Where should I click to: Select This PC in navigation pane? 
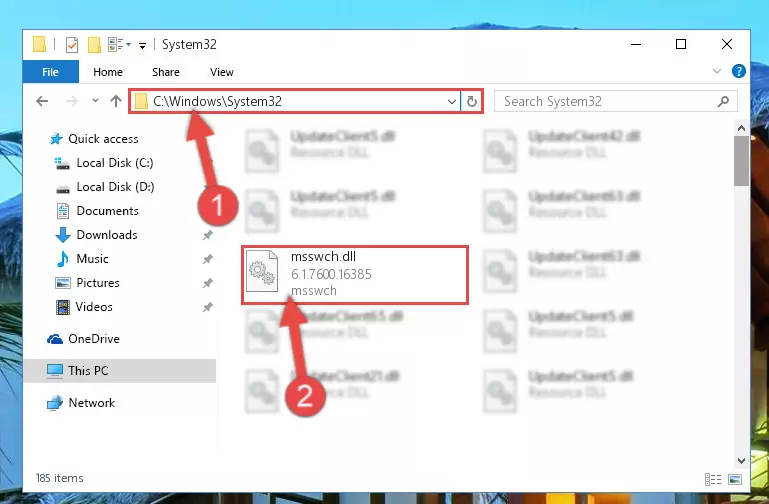pyautogui.click(x=120, y=371)
